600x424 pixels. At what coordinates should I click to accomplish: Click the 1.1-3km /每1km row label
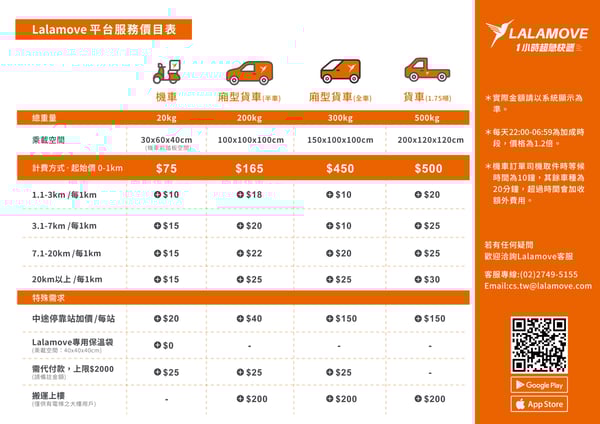pos(64,195)
